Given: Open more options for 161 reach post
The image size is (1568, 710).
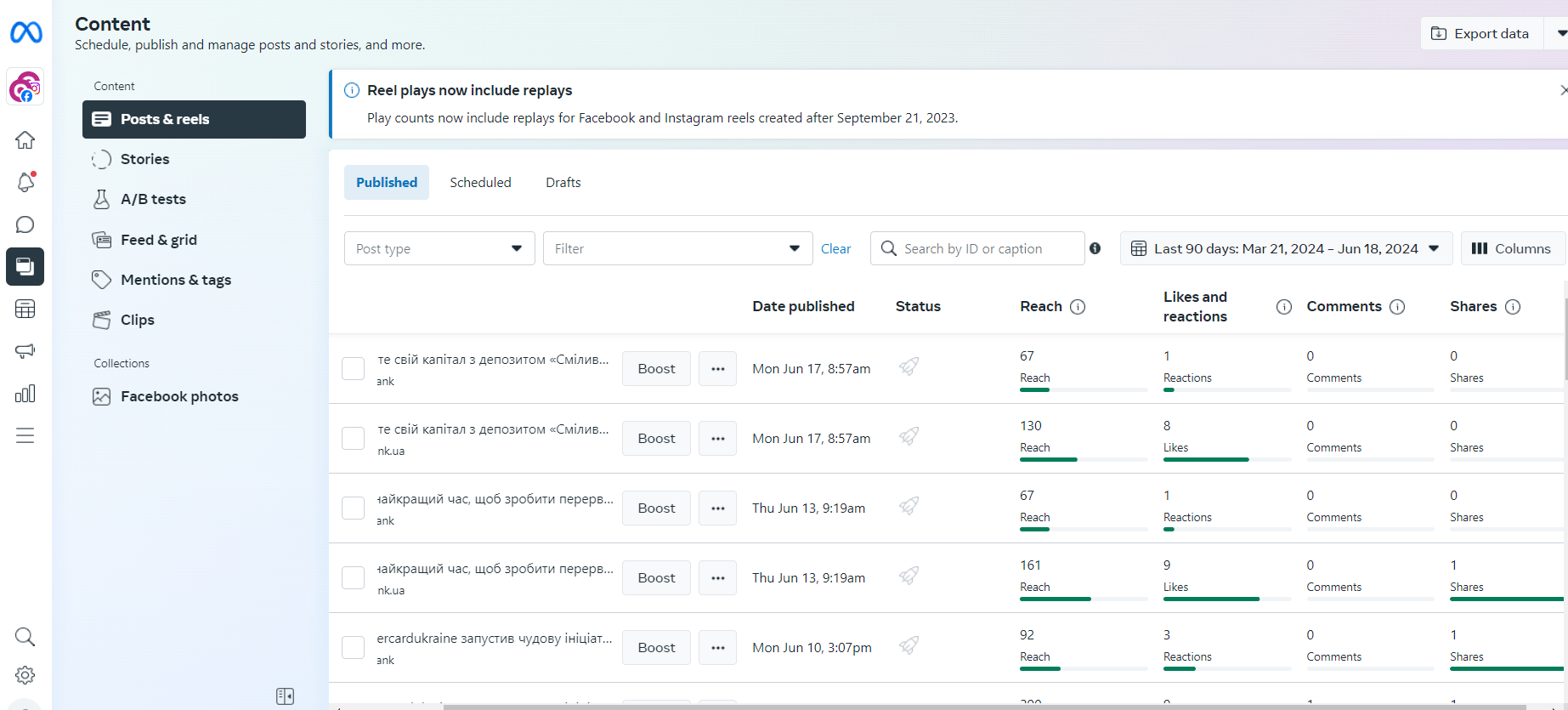Looking at the screenshot, I should pos(718,578).
